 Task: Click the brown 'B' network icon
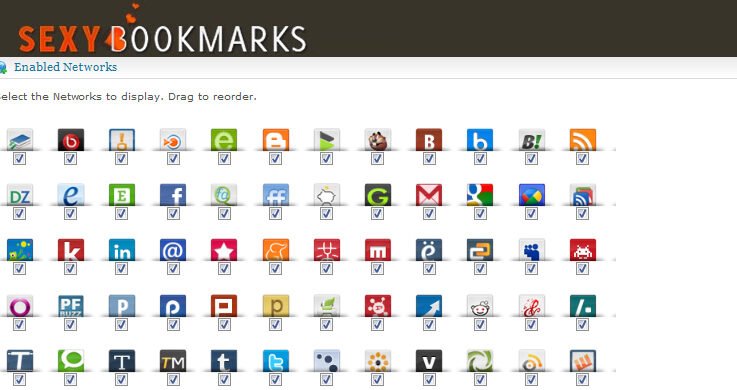pyautogui.click(x=429, y=140)
